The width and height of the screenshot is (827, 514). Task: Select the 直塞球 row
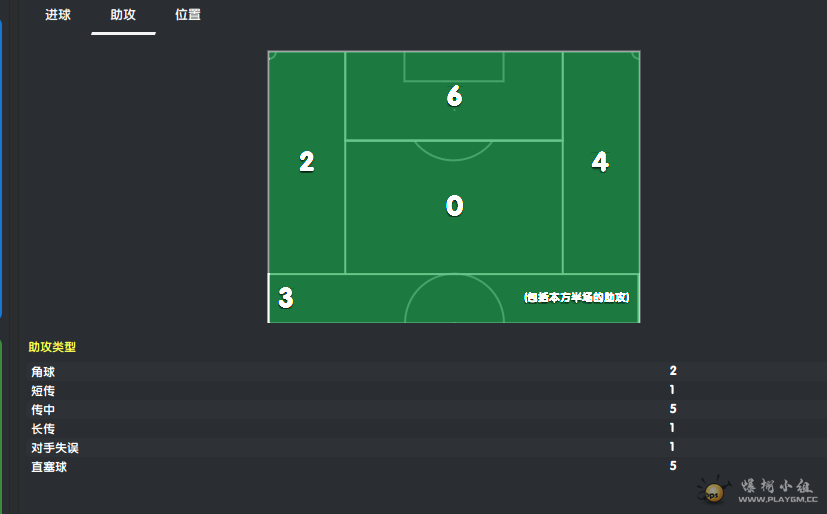[426, 466]
